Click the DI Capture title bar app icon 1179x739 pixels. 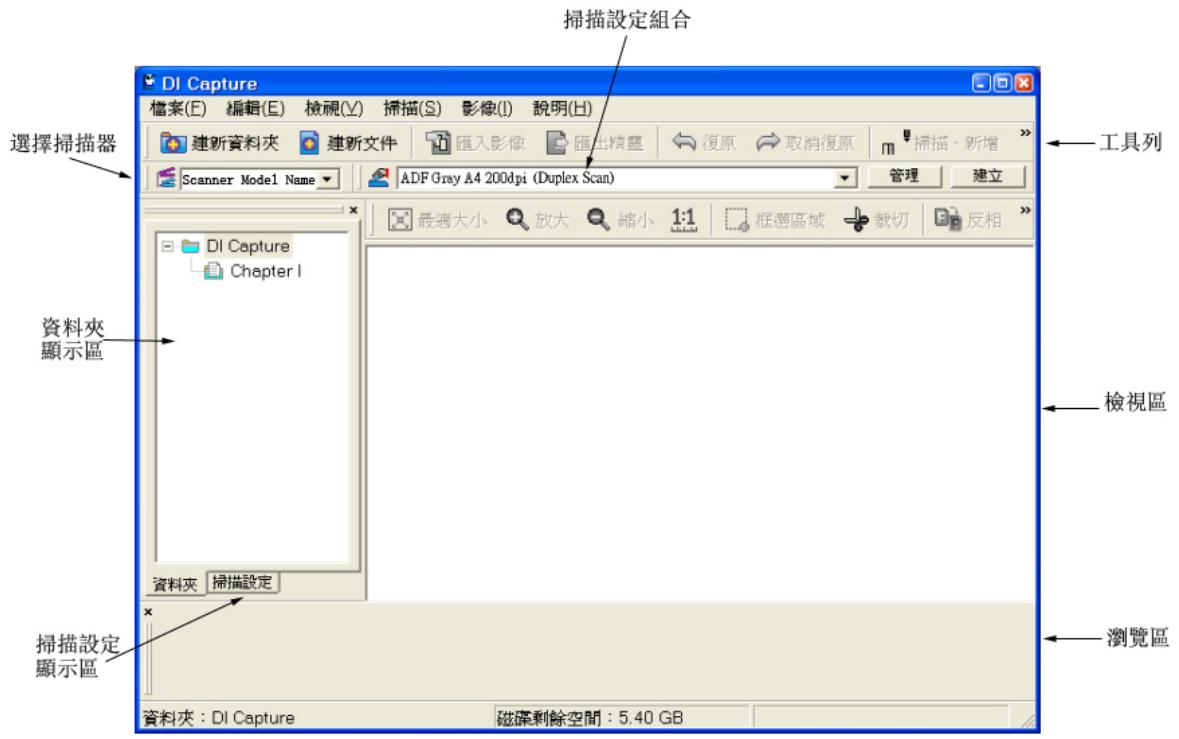click(149, 81)
